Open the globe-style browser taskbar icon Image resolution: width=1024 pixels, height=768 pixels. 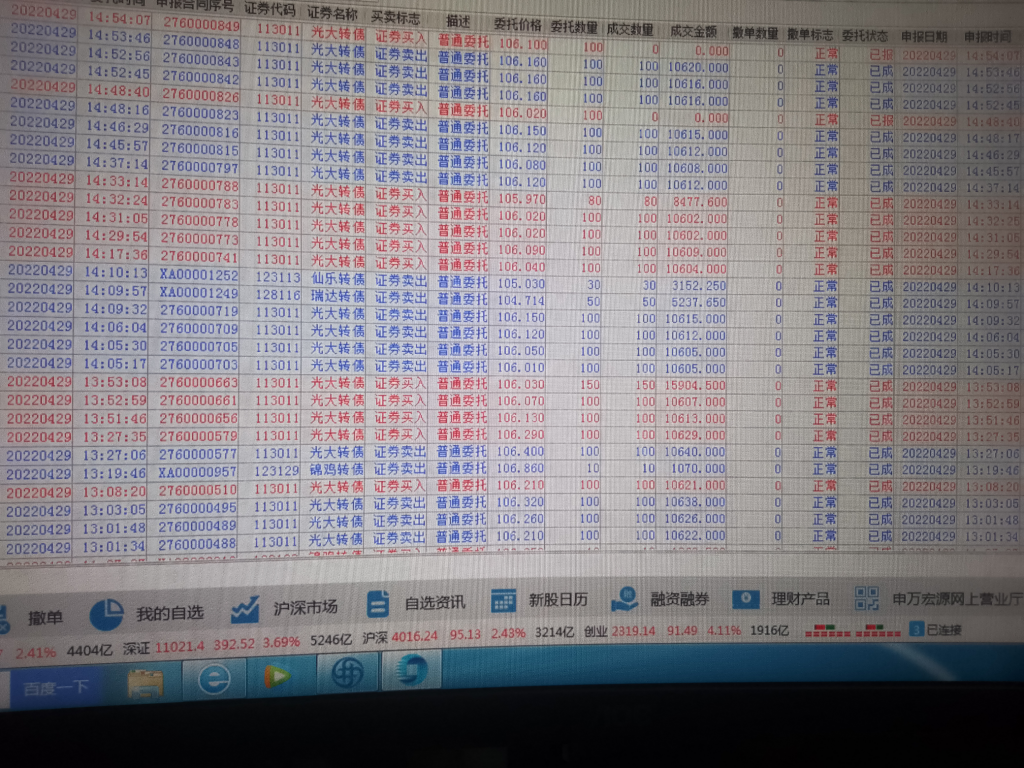347,673
